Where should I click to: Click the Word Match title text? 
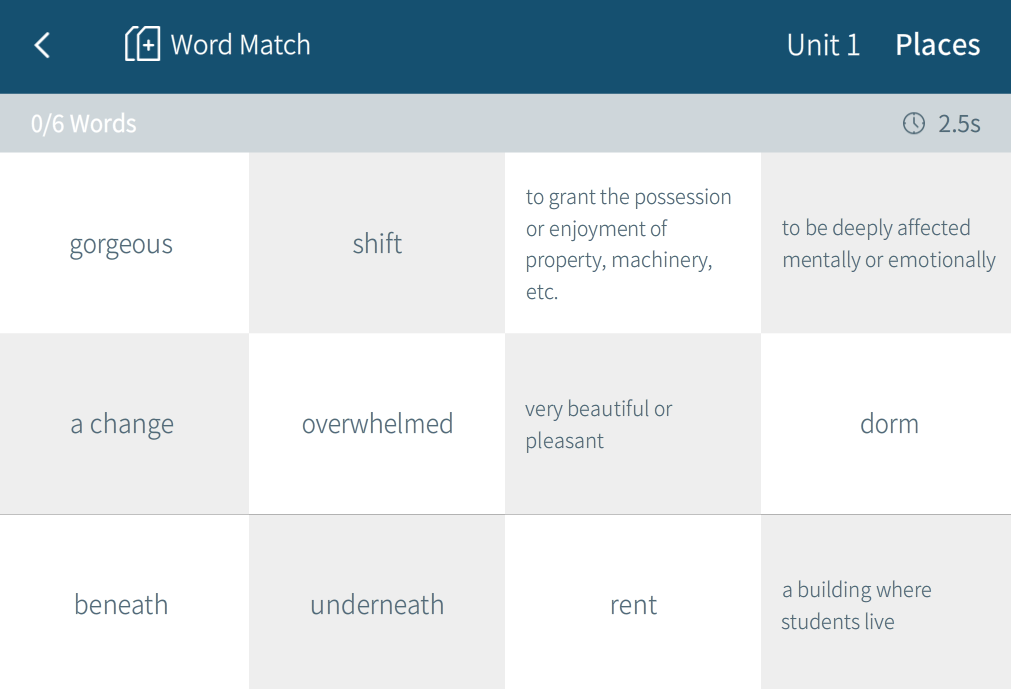(241, 45)
